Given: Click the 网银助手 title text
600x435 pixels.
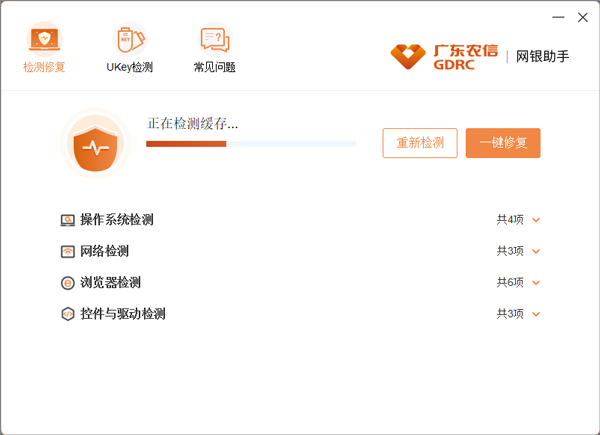Looking at the screenshot, I should [542, 57].
